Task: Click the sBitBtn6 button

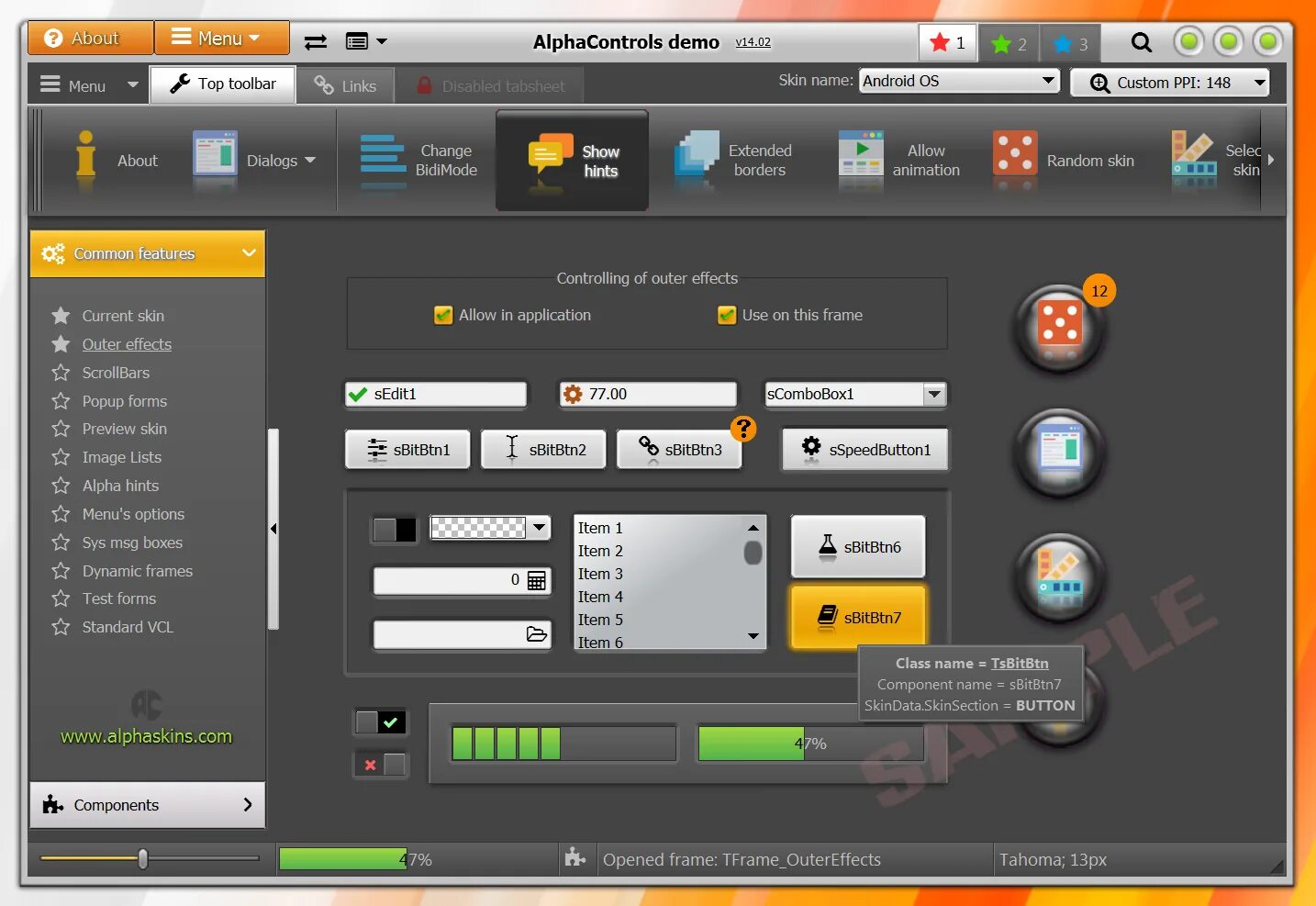Action: click(x=858, y=547)
